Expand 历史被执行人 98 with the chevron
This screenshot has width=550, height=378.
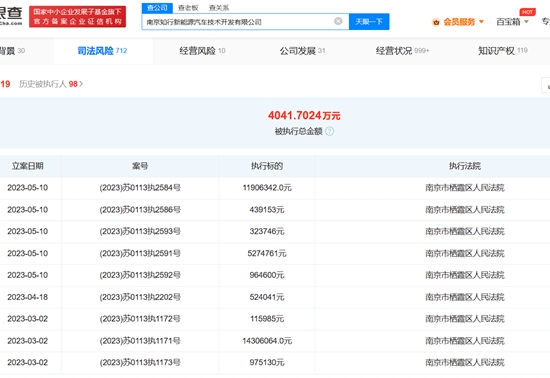(81, 84)
